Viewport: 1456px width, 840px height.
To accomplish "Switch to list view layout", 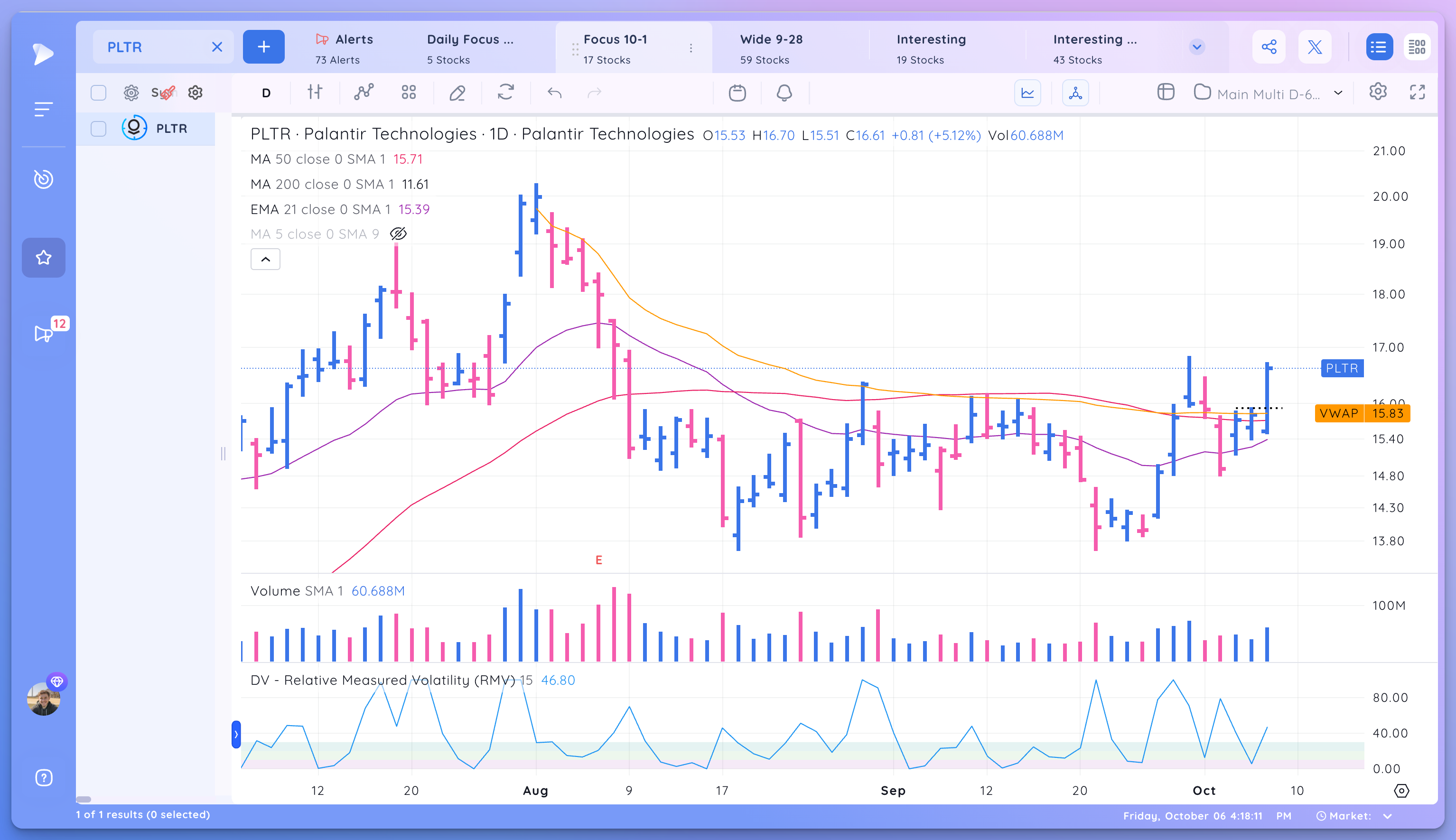I will [1379, 47].
